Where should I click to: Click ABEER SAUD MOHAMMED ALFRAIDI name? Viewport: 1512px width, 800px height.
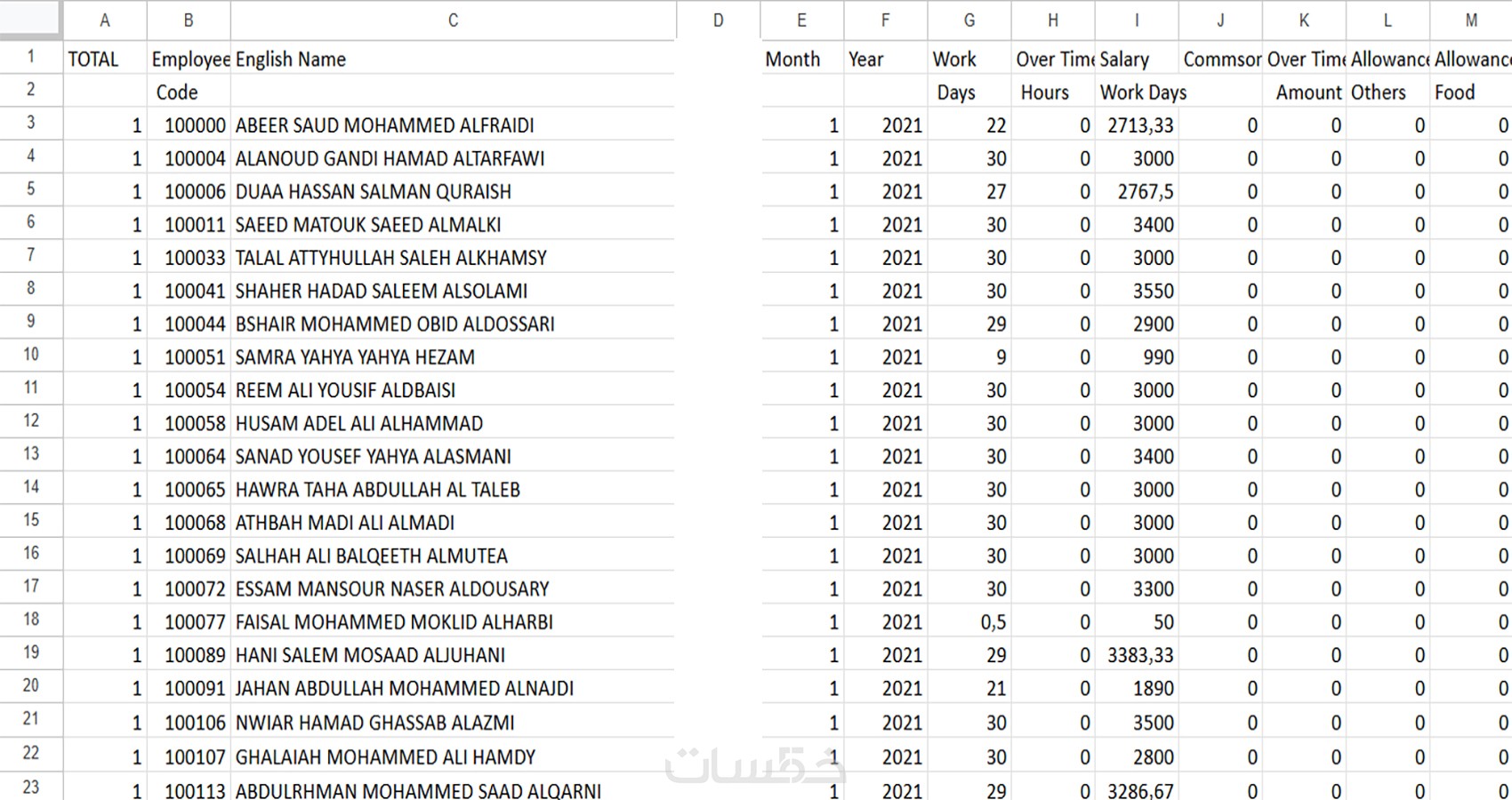pyautogui.click(x=384, y=125)
